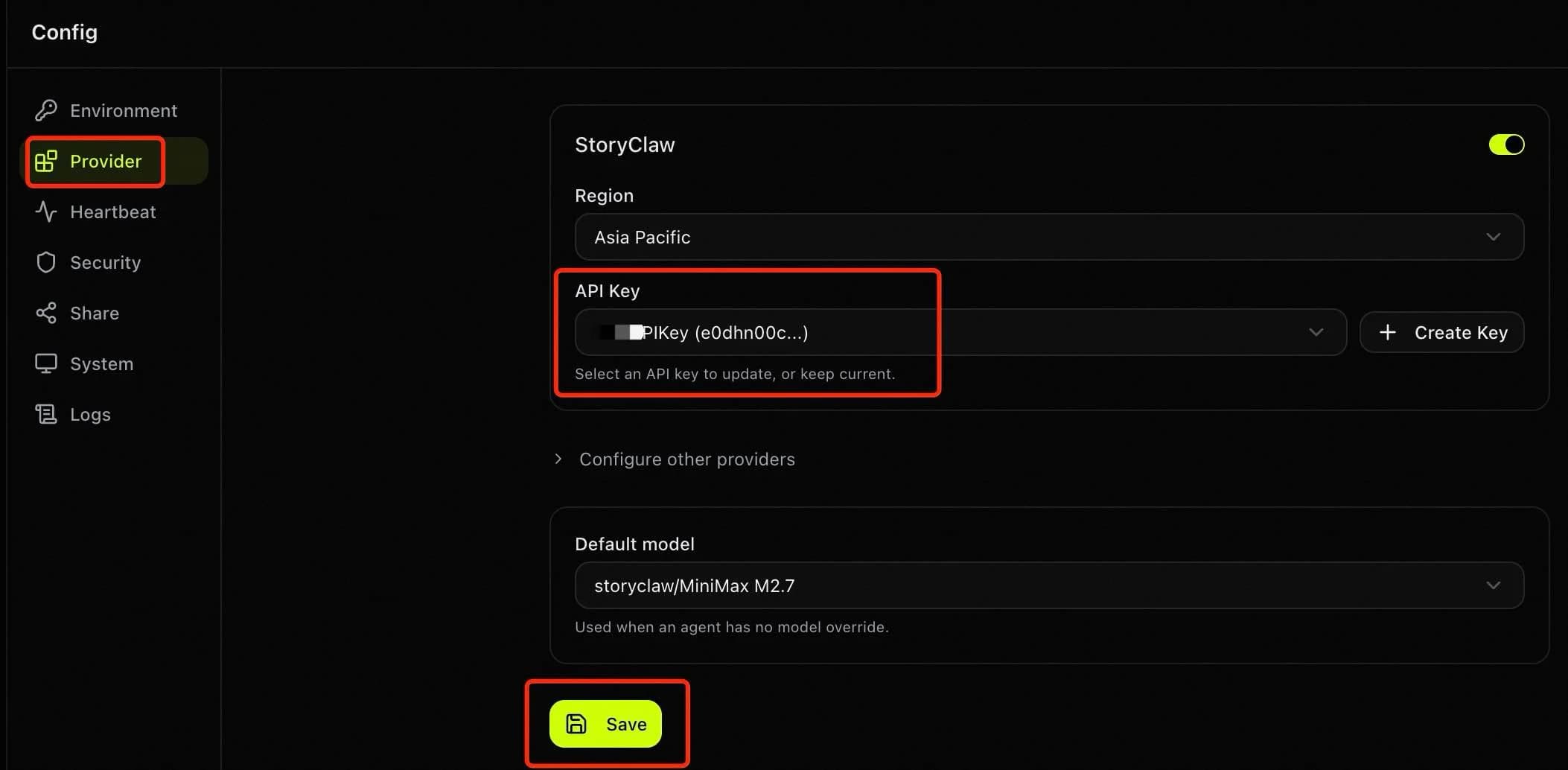Click the Heartbeat pulse icon

click(46, 211)
